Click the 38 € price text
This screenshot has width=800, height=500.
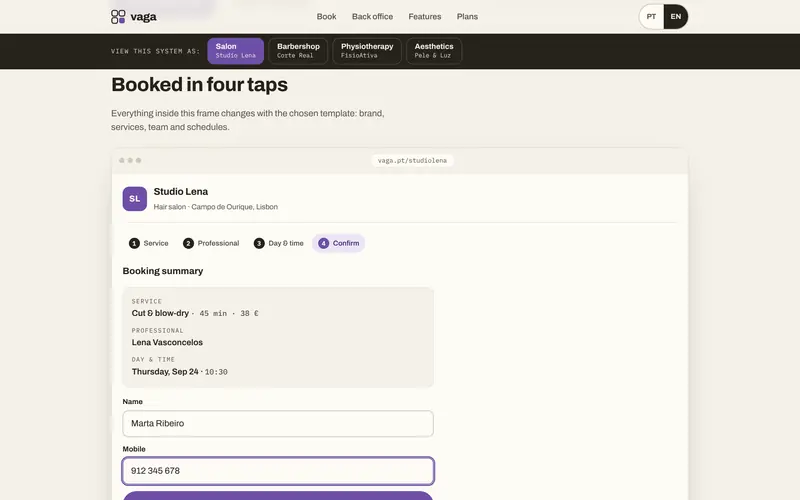pyautogui.click(x=249, y=314)
